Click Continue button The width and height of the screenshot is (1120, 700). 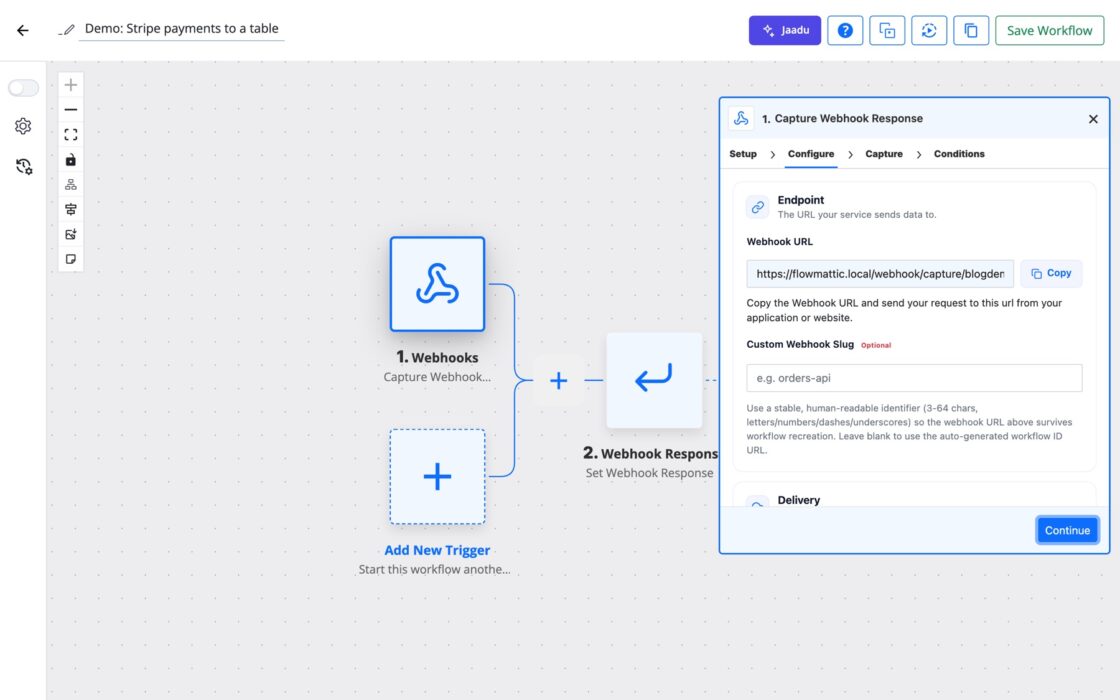[x=1067, y=530]
